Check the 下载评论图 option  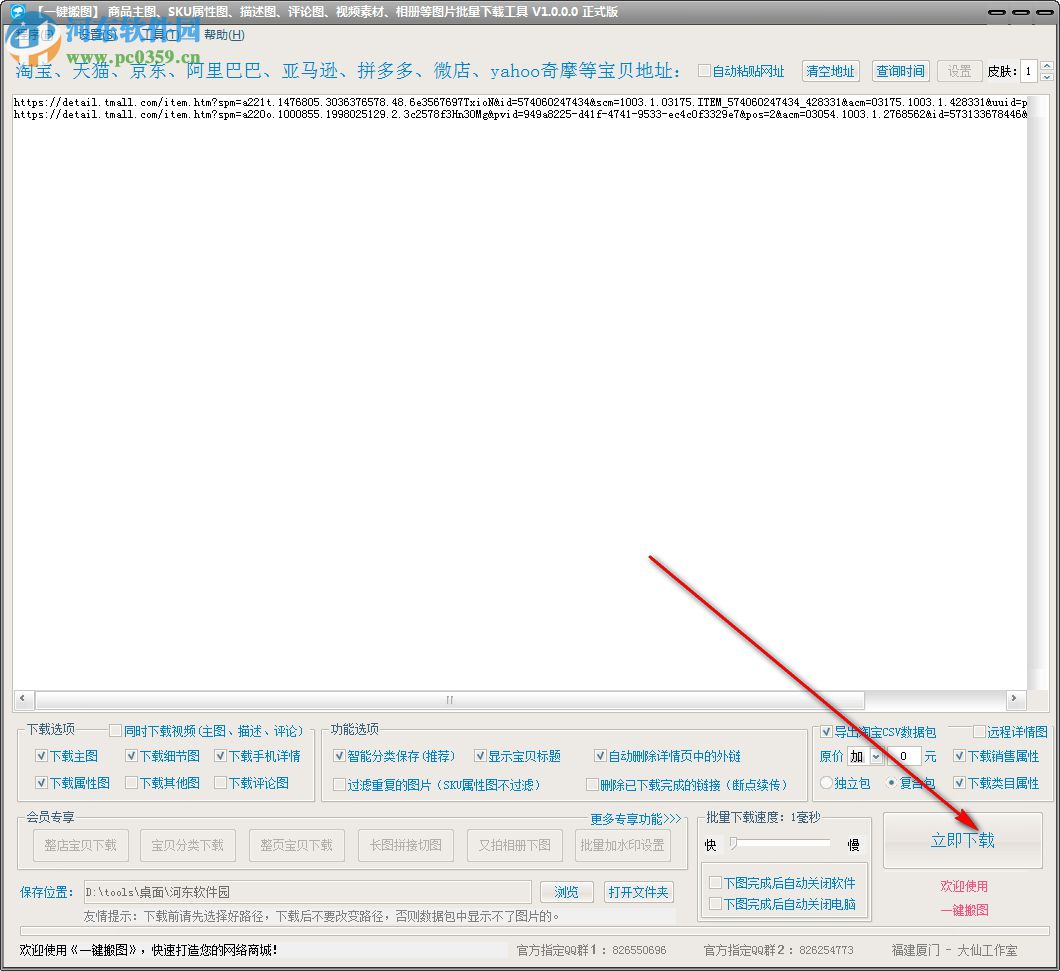pos(220,783)
